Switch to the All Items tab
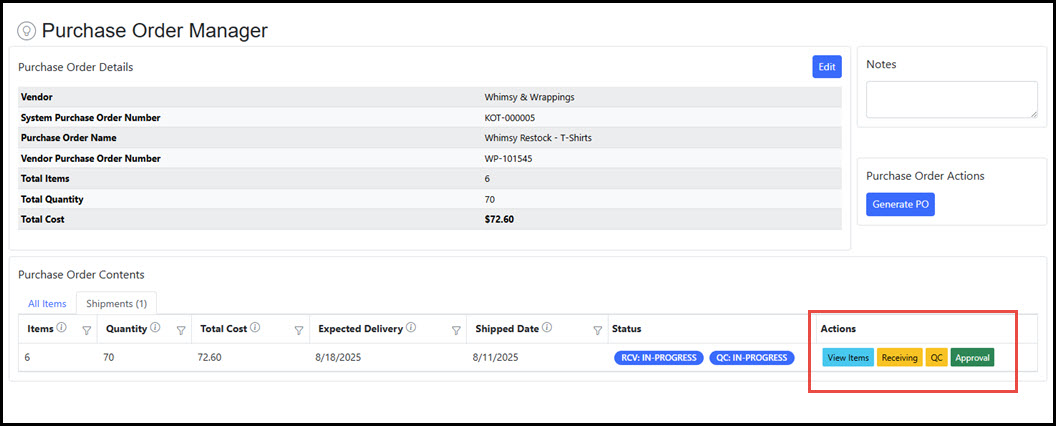Viewport: 1056px width, 426px height. (x=47, y=303)
